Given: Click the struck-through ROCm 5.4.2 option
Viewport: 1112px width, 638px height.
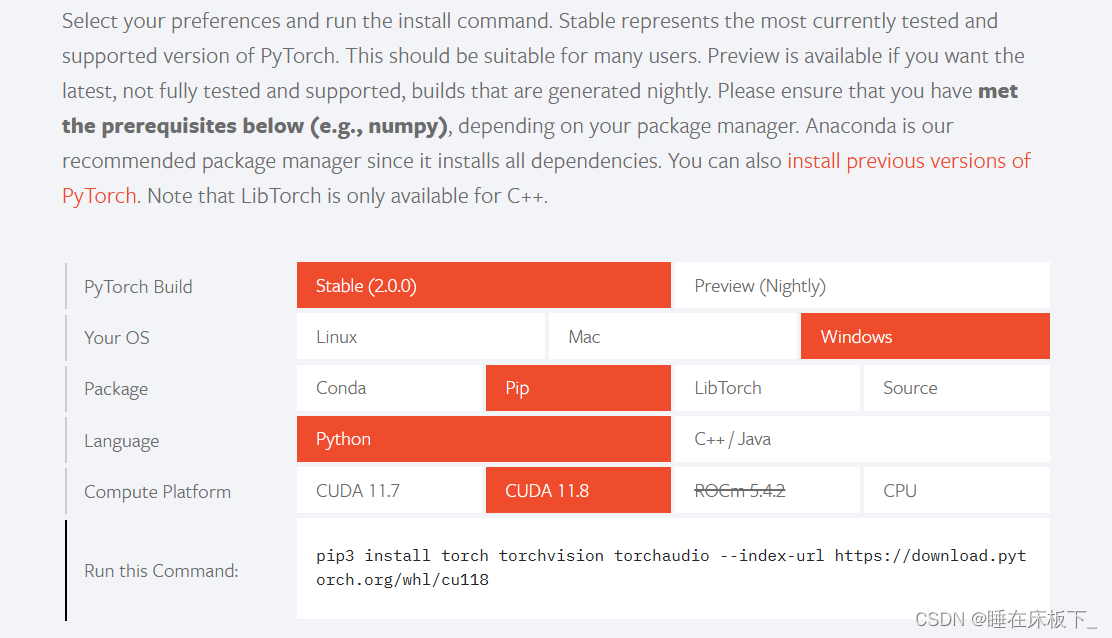Looking at the screenshot, I should click(x=766, y=491).
